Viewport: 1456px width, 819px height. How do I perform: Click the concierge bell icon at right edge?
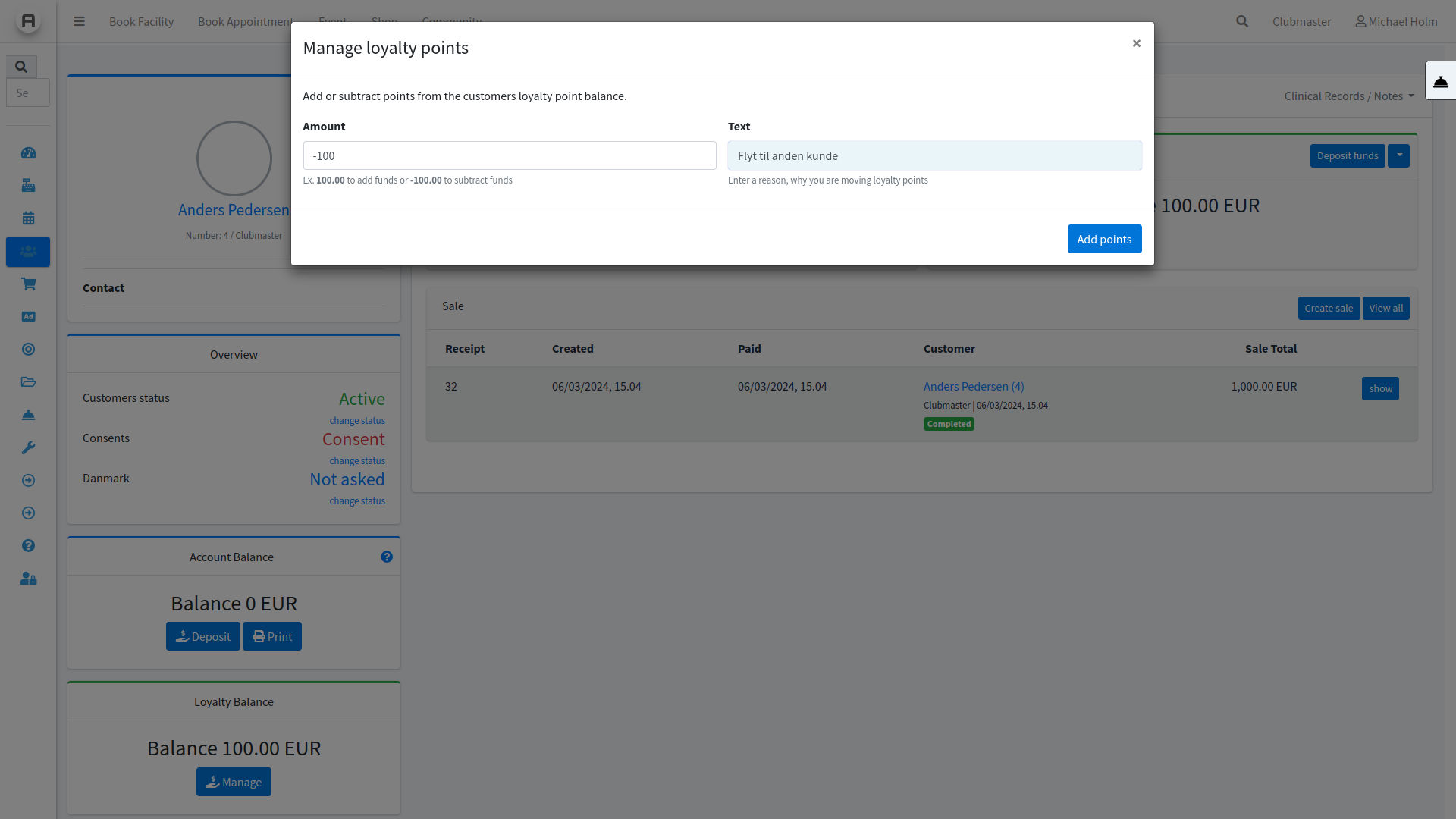point(1440,81)
